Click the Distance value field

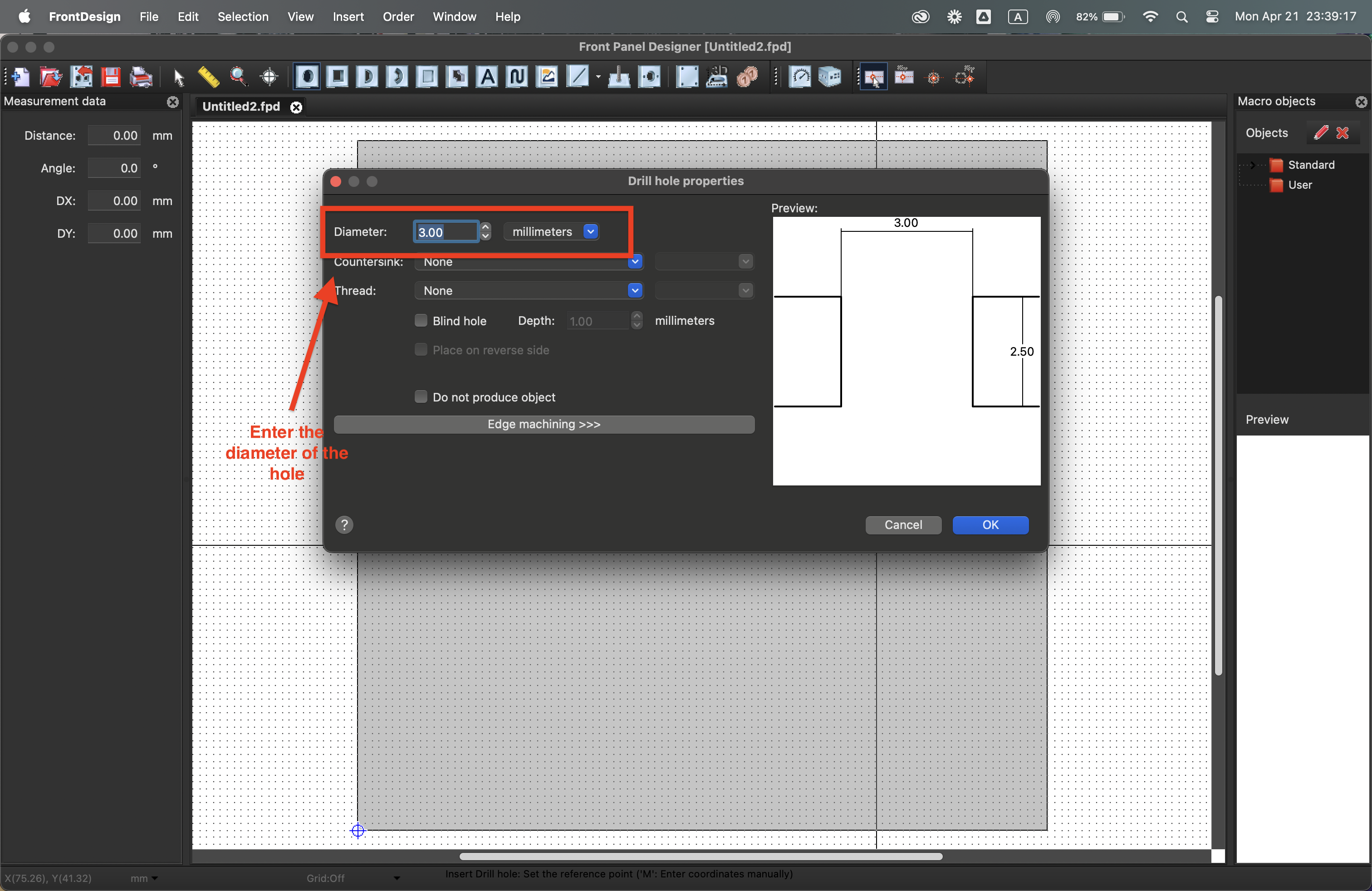click(114, 136)
